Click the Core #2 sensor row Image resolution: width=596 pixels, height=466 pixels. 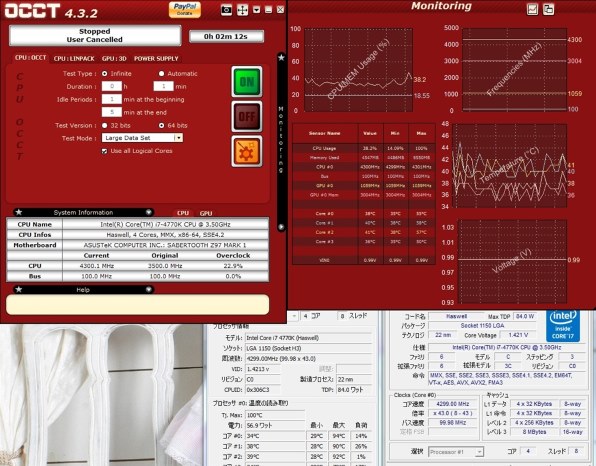363,232
